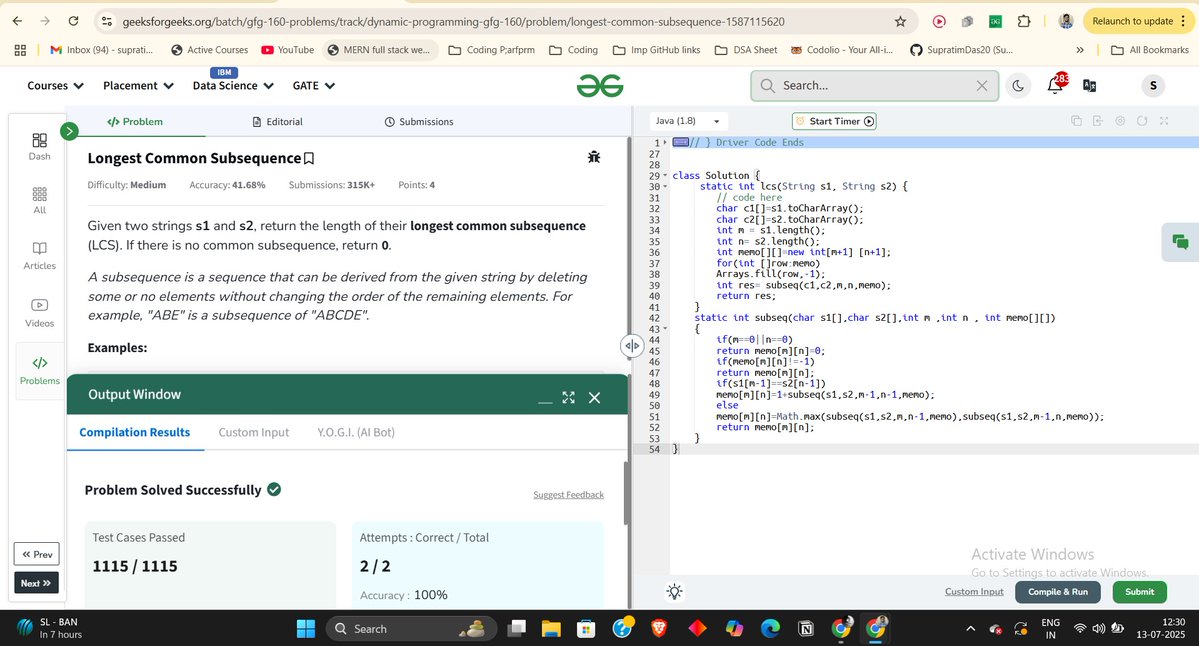Star this page in the address bar
This screenshot has width=1199, height=646.
point(900,21)
